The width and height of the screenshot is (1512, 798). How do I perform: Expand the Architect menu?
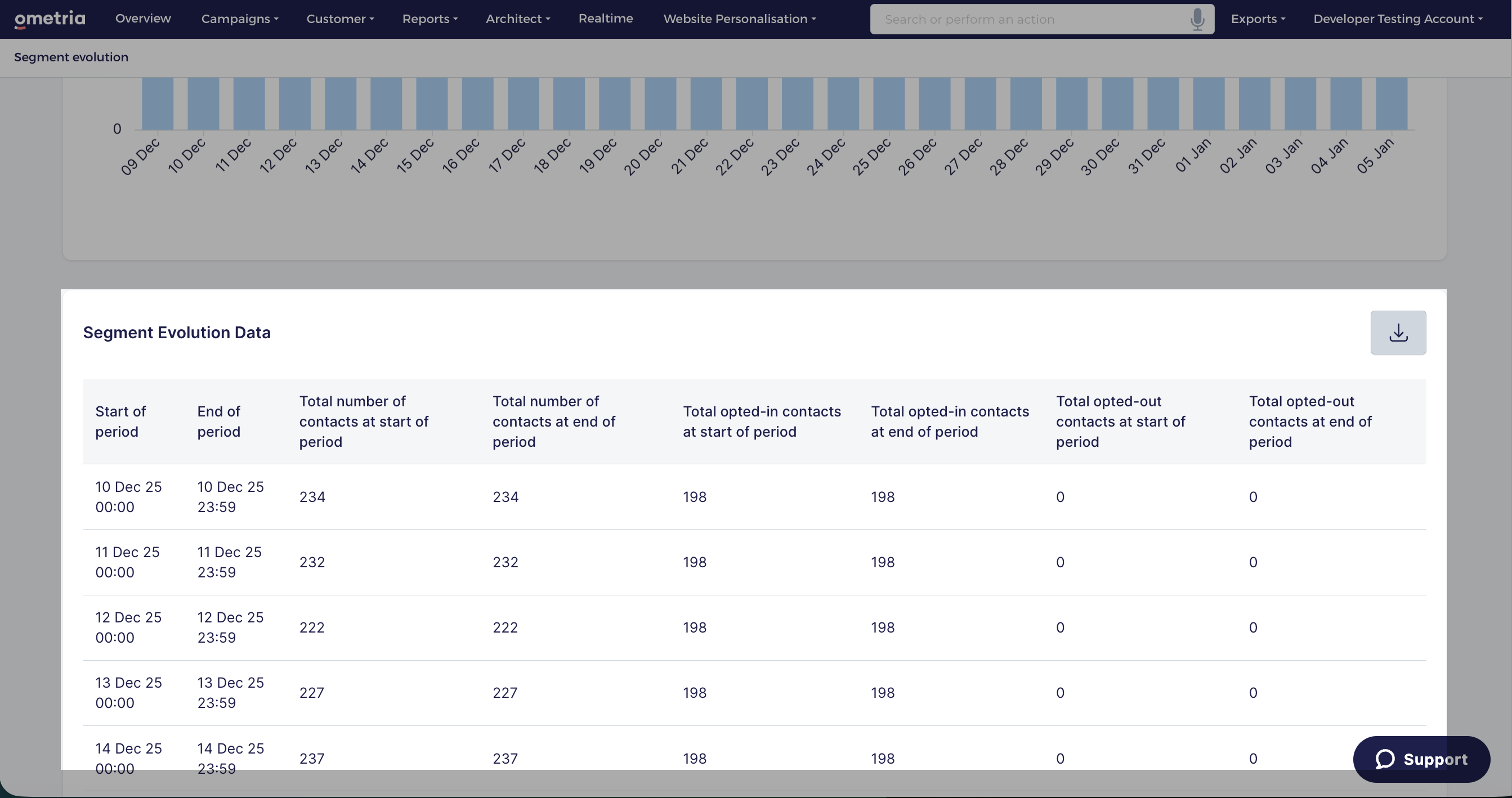click(x=518, y=19)
